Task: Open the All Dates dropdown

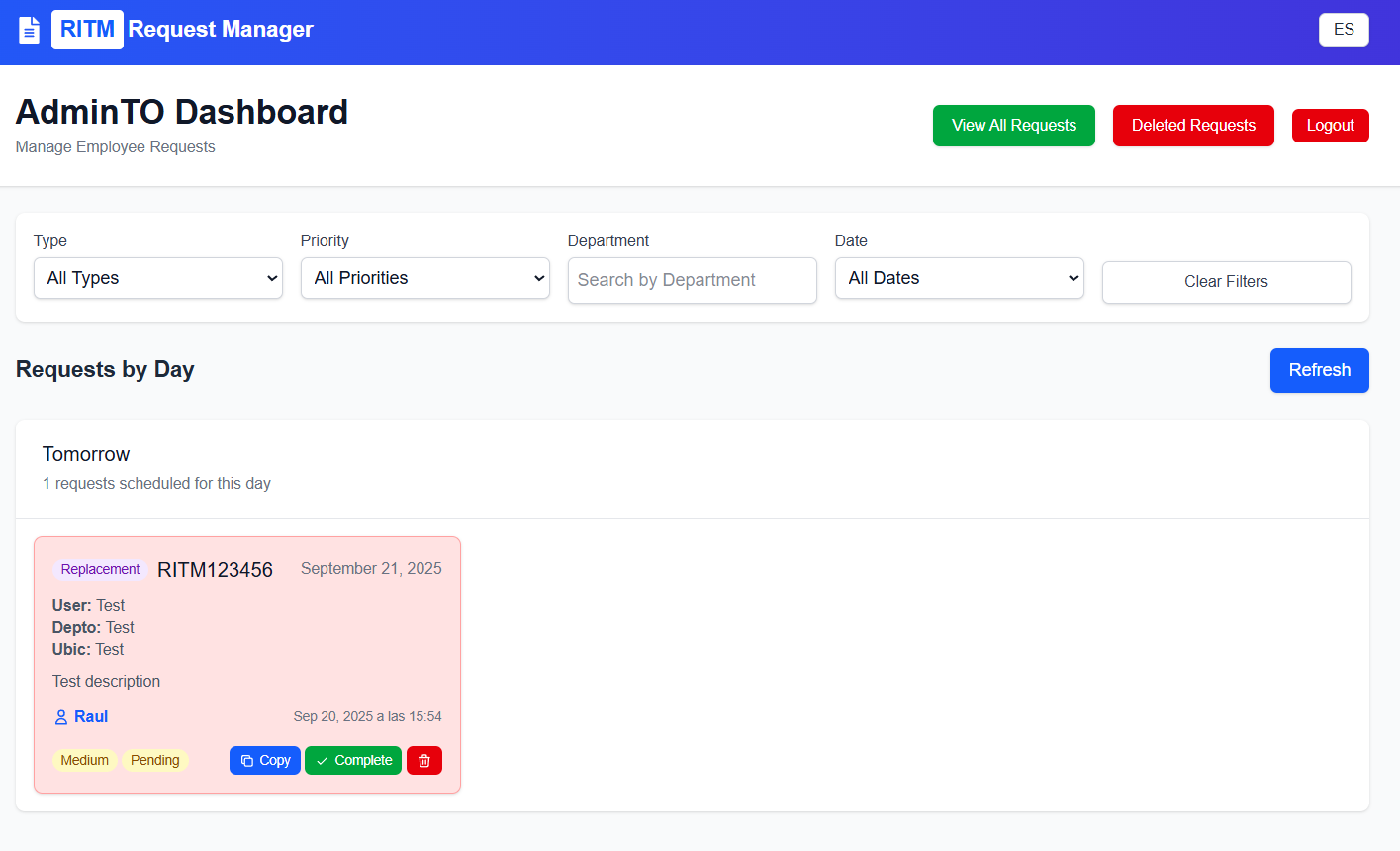Action: [x=960, y=278]
